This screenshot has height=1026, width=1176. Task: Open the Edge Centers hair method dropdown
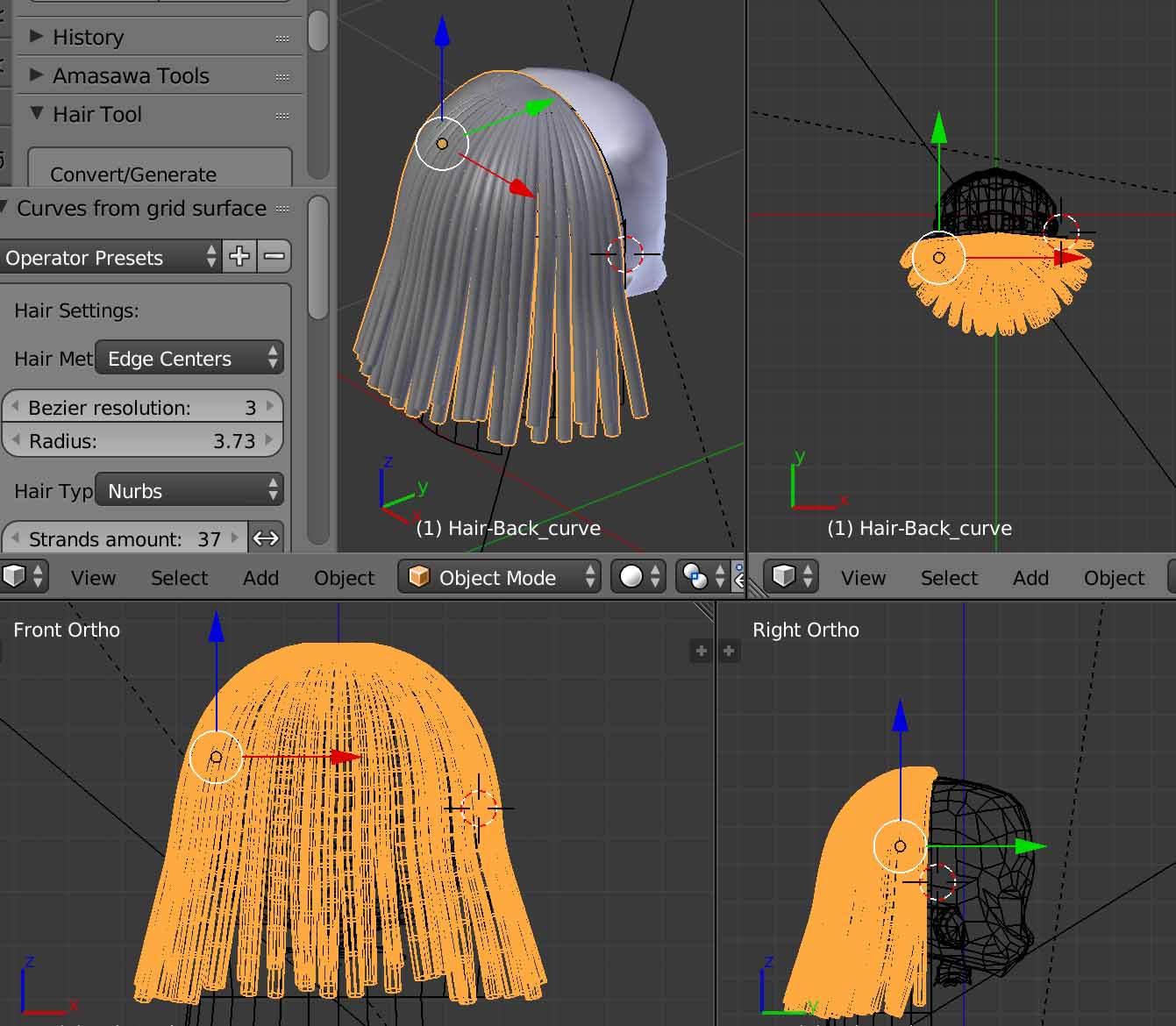click(189, 359)
